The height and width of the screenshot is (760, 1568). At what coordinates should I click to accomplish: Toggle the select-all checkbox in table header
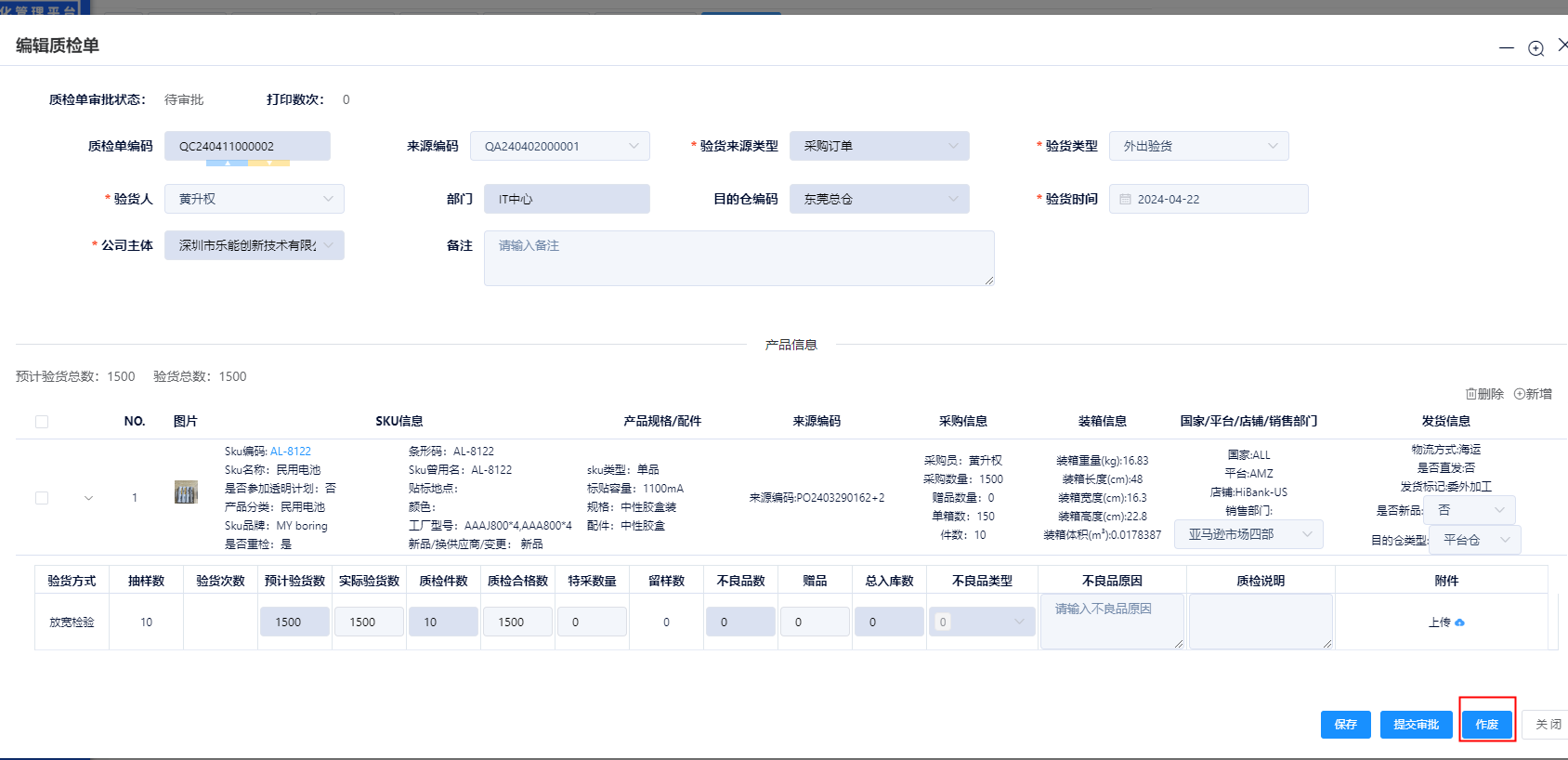pos(42,422)
